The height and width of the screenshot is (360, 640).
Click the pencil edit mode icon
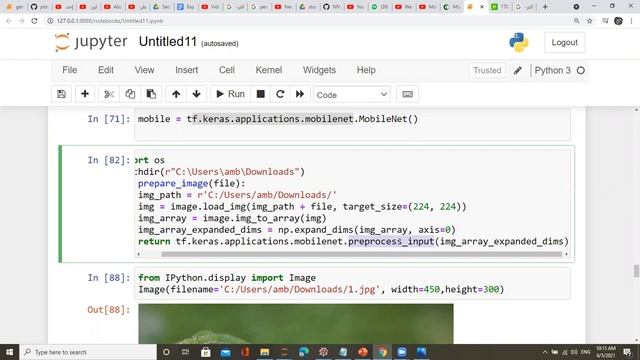pos(518,71)
